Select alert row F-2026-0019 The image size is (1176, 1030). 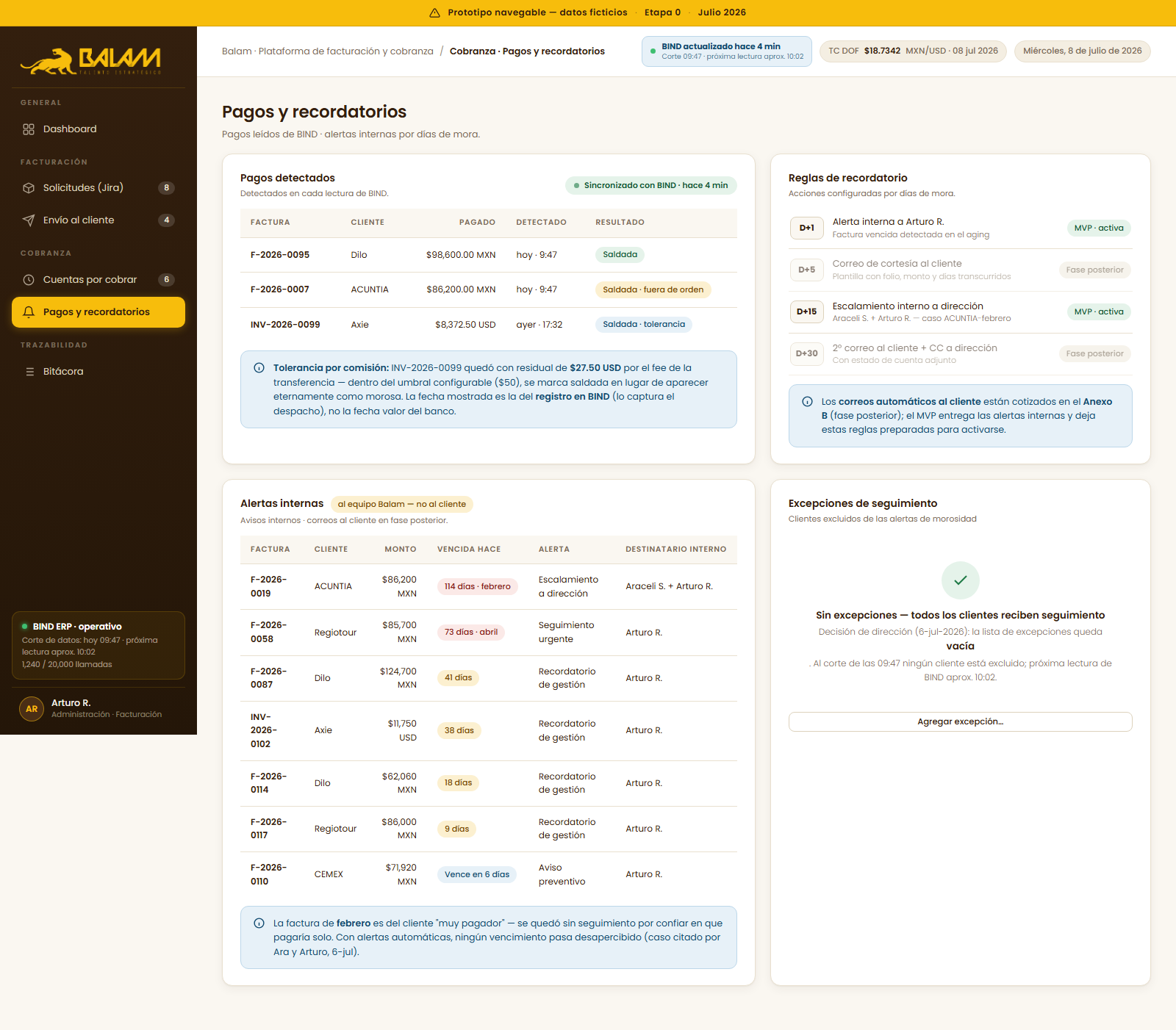[x=489, y=587]
